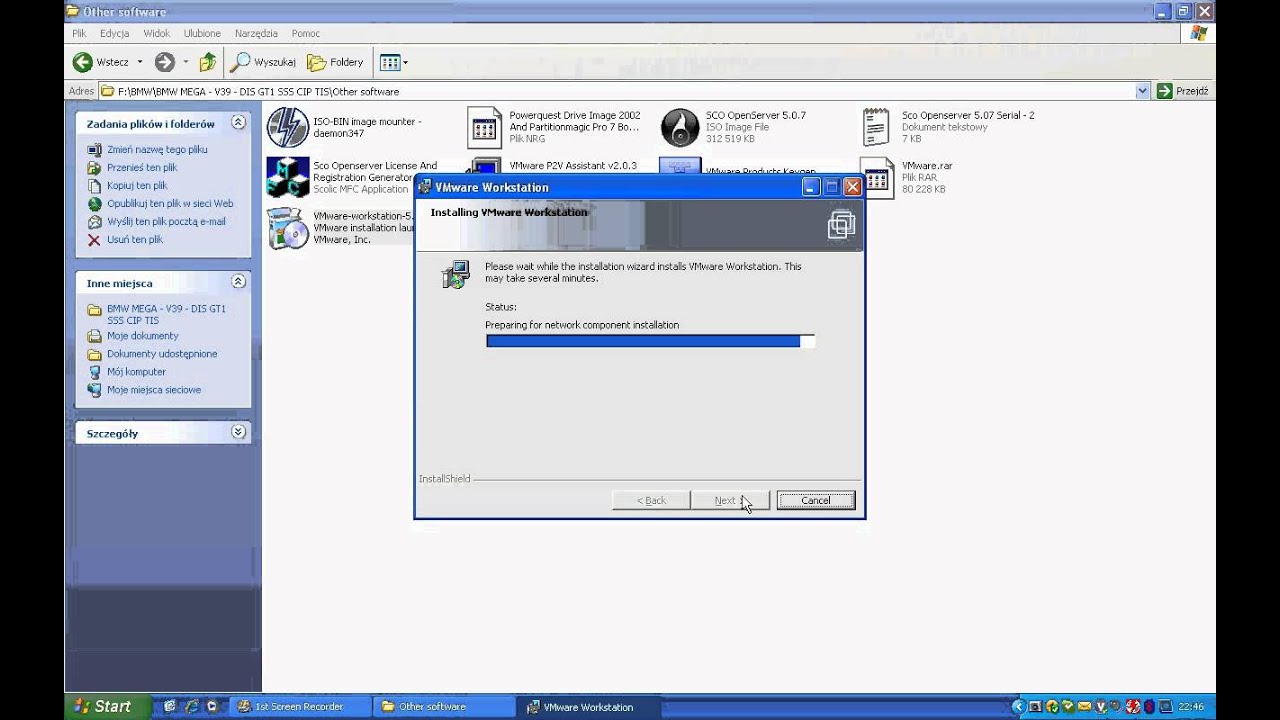Click the Internet Explorer quick launch icon
Viewport: 1280px width, 720px height.
[191, 706]
